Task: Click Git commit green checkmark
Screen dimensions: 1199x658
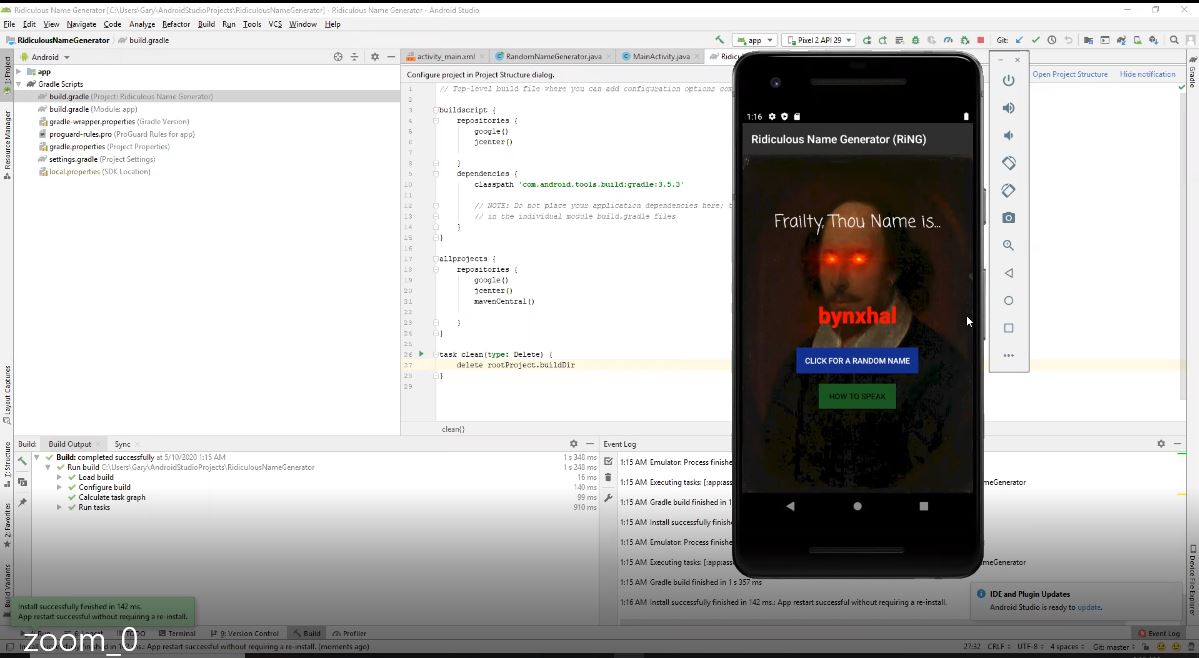Action: pyautogui.click(x=1035, y=40)
